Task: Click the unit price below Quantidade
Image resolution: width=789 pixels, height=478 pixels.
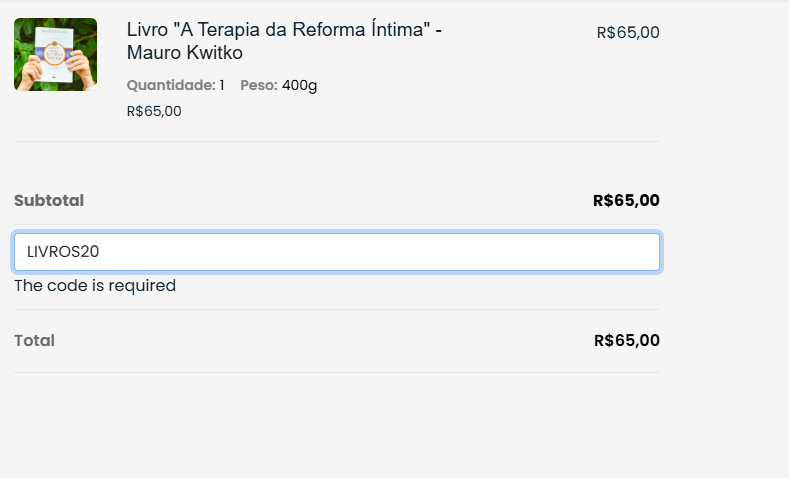Action: (154, 111)
